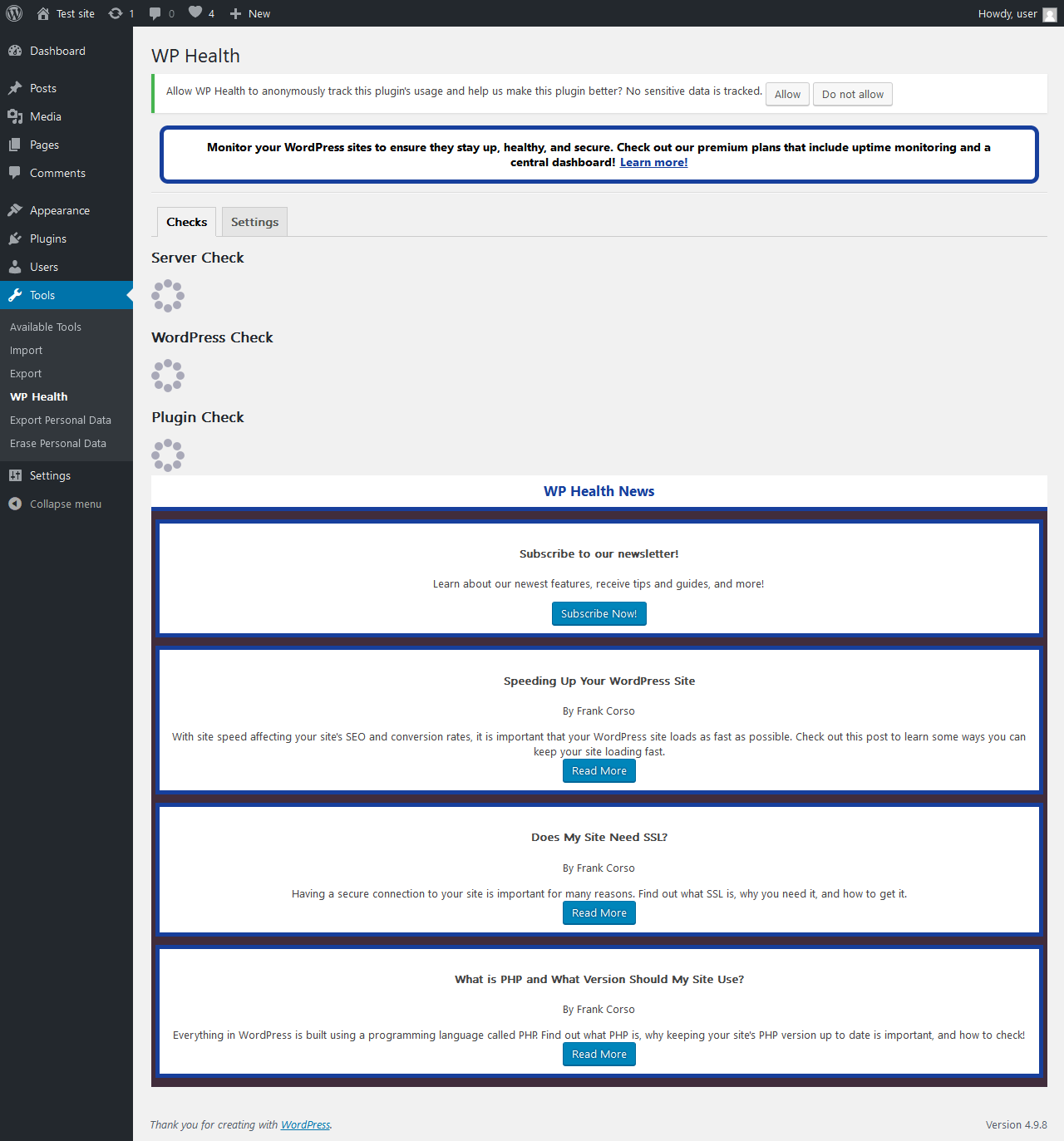The height and width of the screenshot is (1141, 1064).
Task: Click the Tools wrench icon
Action: click(x=15, y=295)
